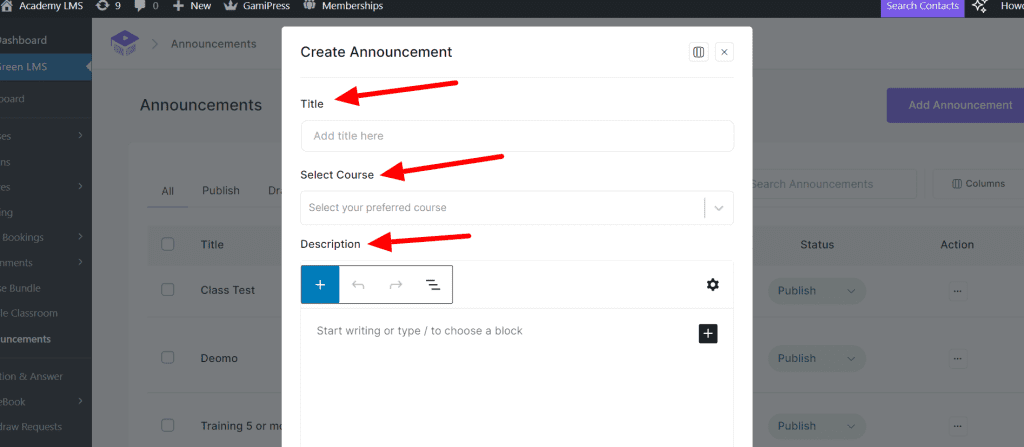Check the Class Test row checkbox

(x=168, y=290)
